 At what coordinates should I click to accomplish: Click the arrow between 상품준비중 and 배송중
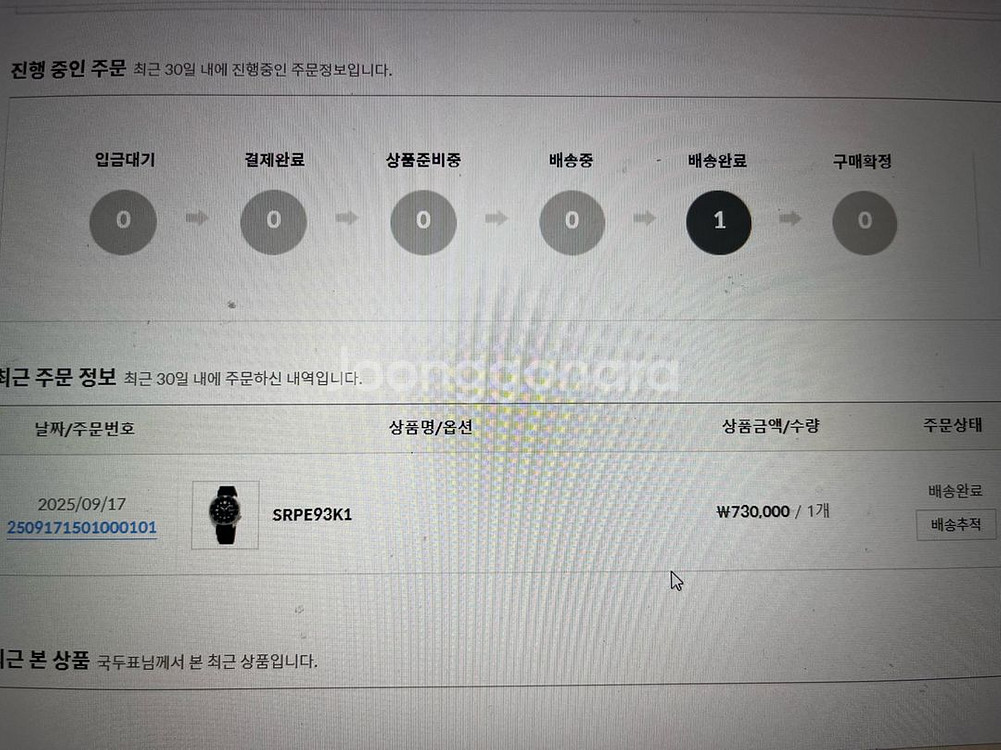pyautogui.click(x=496, y=218)
